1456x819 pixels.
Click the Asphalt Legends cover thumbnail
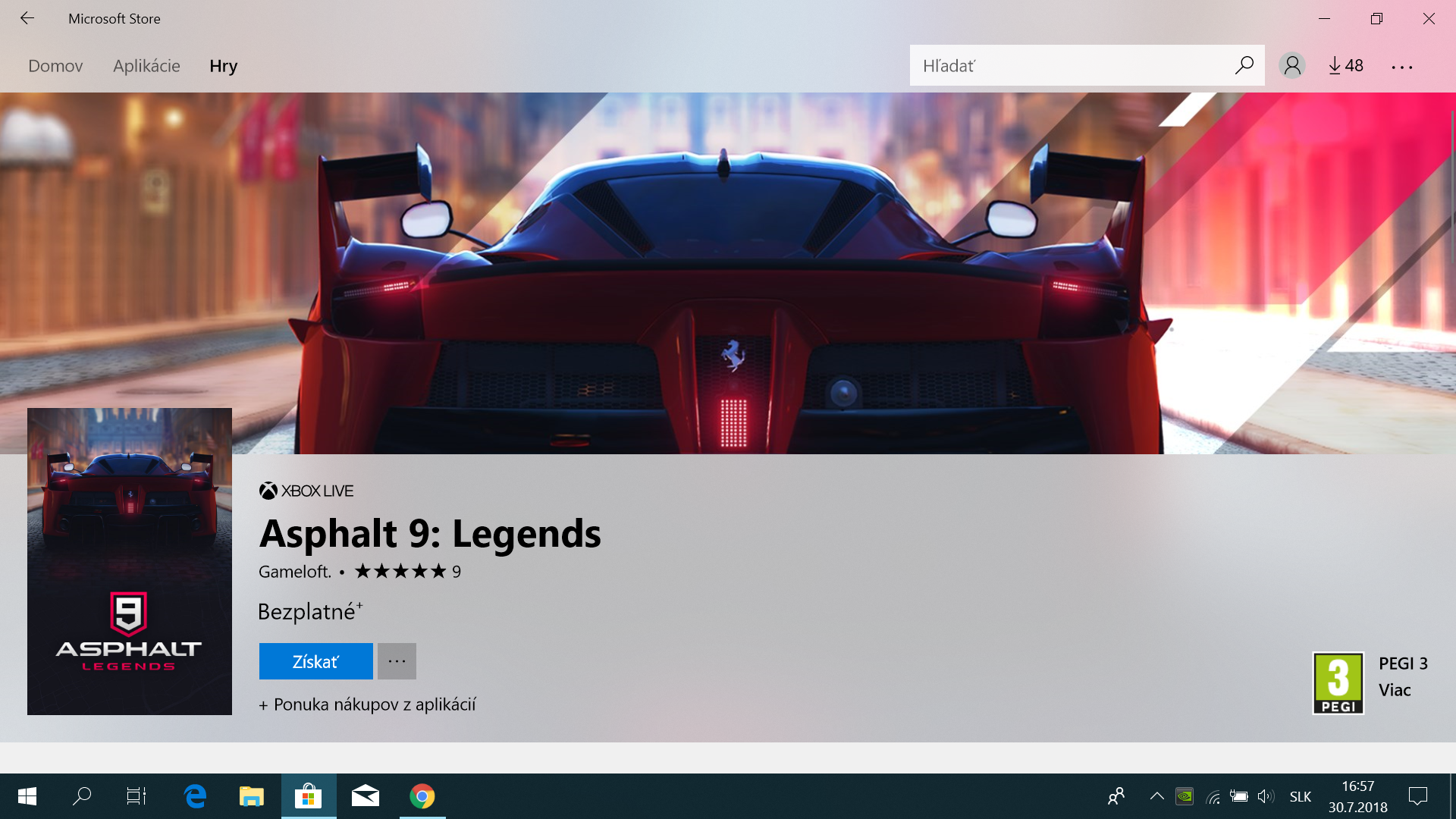130,561
